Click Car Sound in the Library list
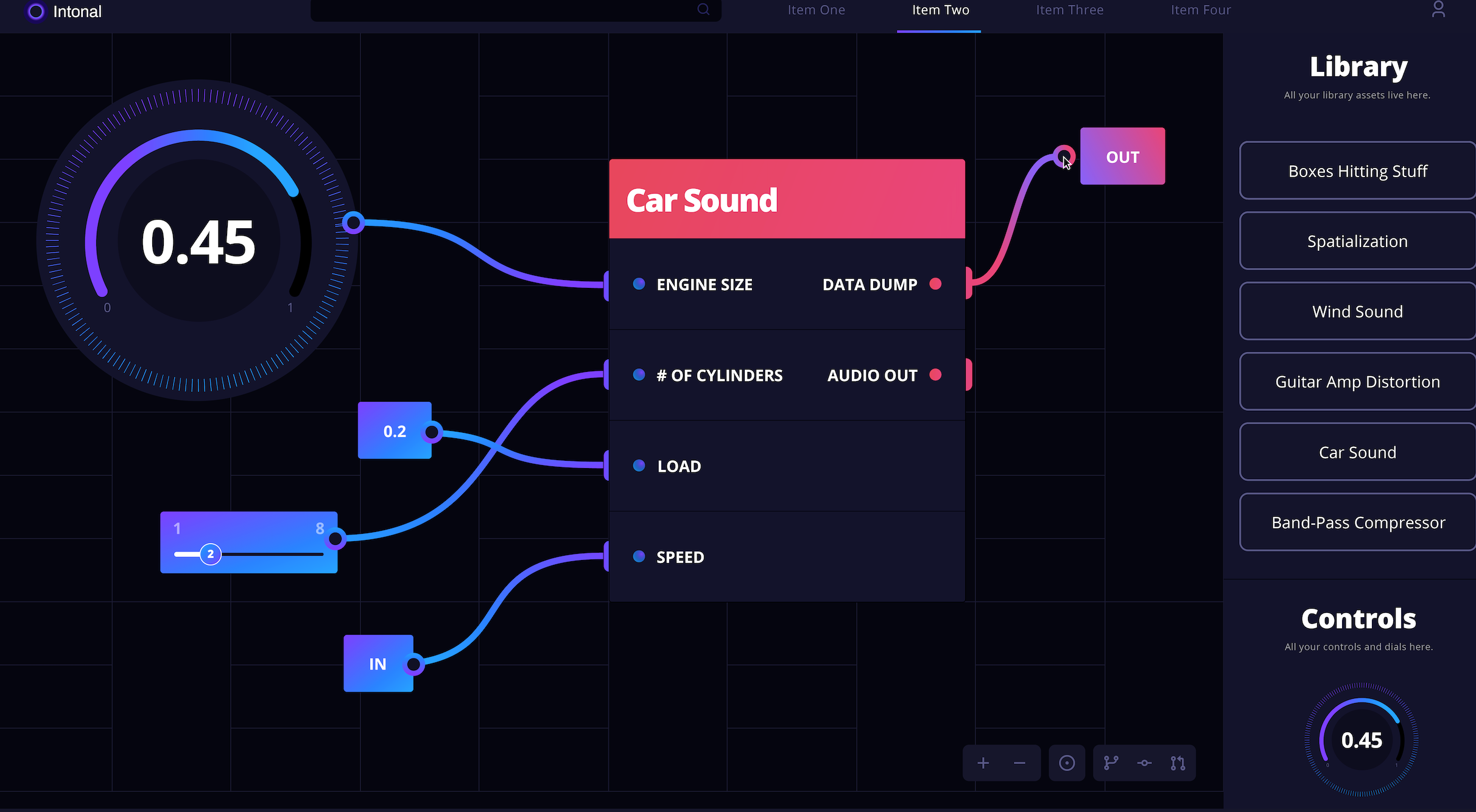 pos(1357,452)
